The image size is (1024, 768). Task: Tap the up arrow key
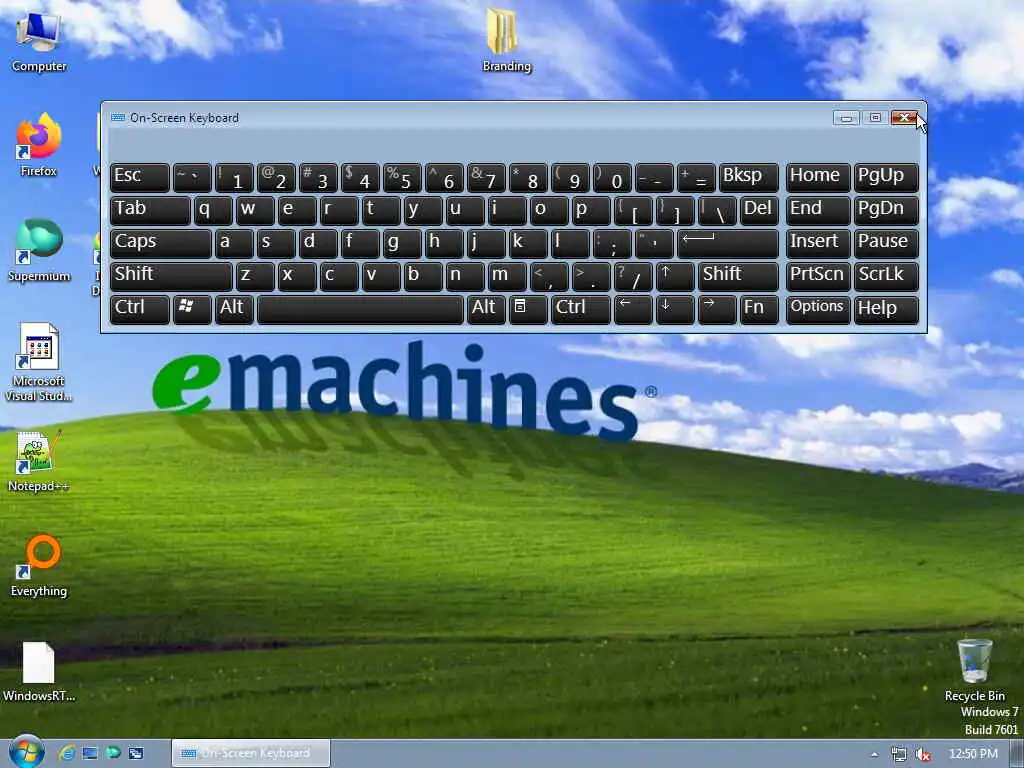pos(675,277)
